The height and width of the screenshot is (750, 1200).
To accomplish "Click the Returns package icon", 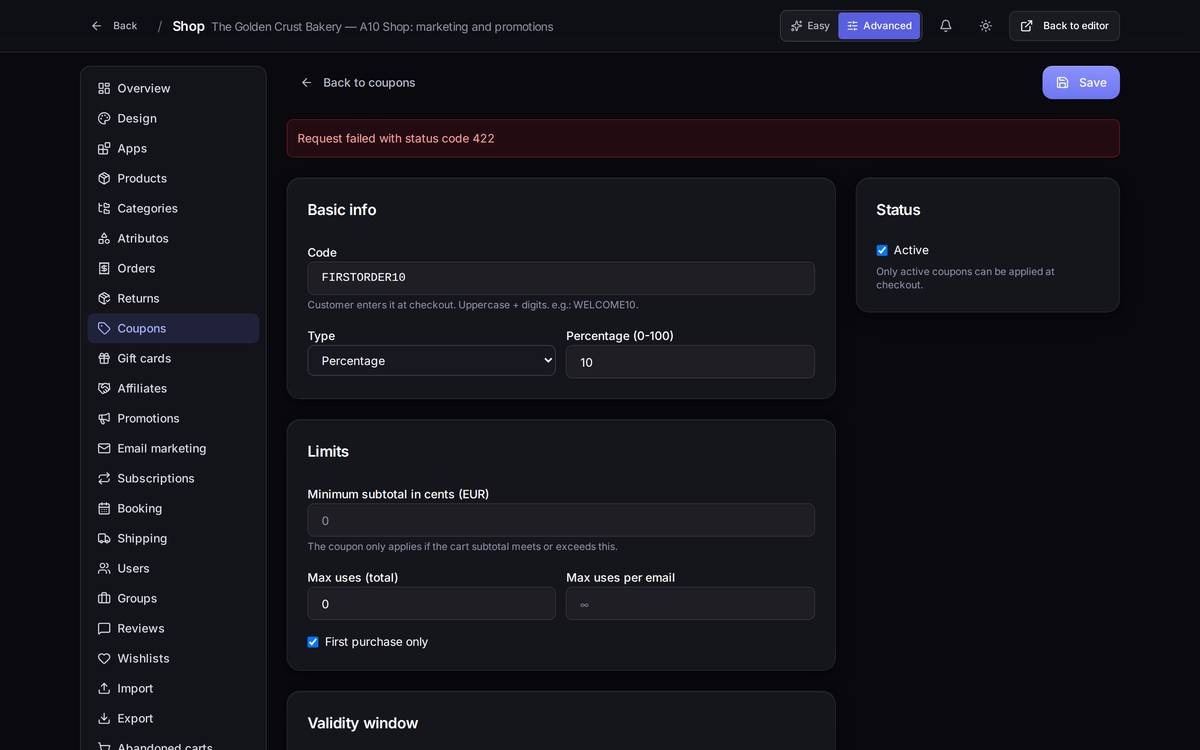I will click(104, 298).
